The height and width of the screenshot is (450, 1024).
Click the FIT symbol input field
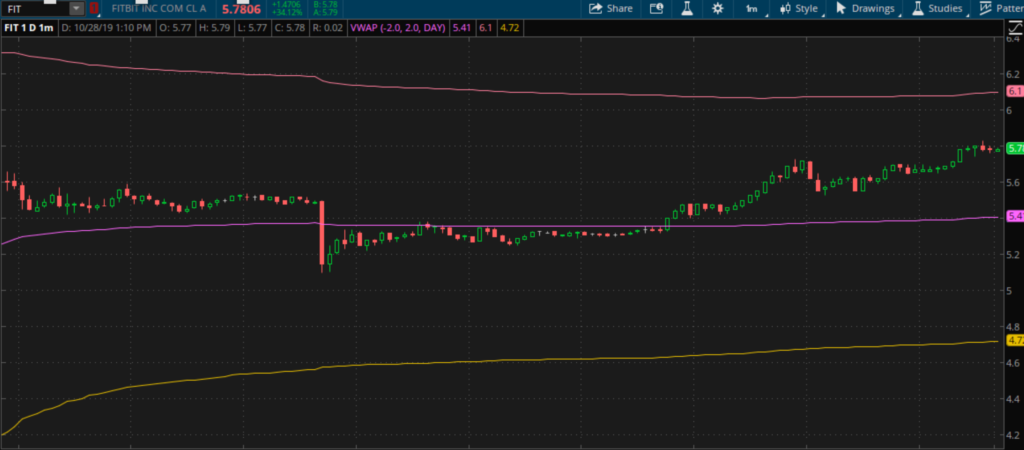coord(35,8)
